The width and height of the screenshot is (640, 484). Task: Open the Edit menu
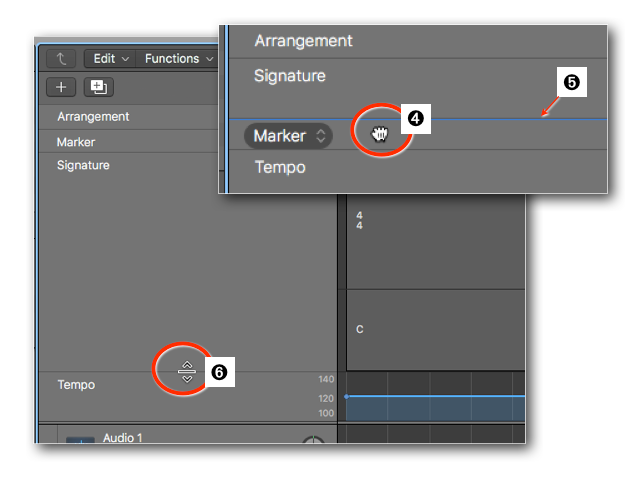tap(111, 59)
